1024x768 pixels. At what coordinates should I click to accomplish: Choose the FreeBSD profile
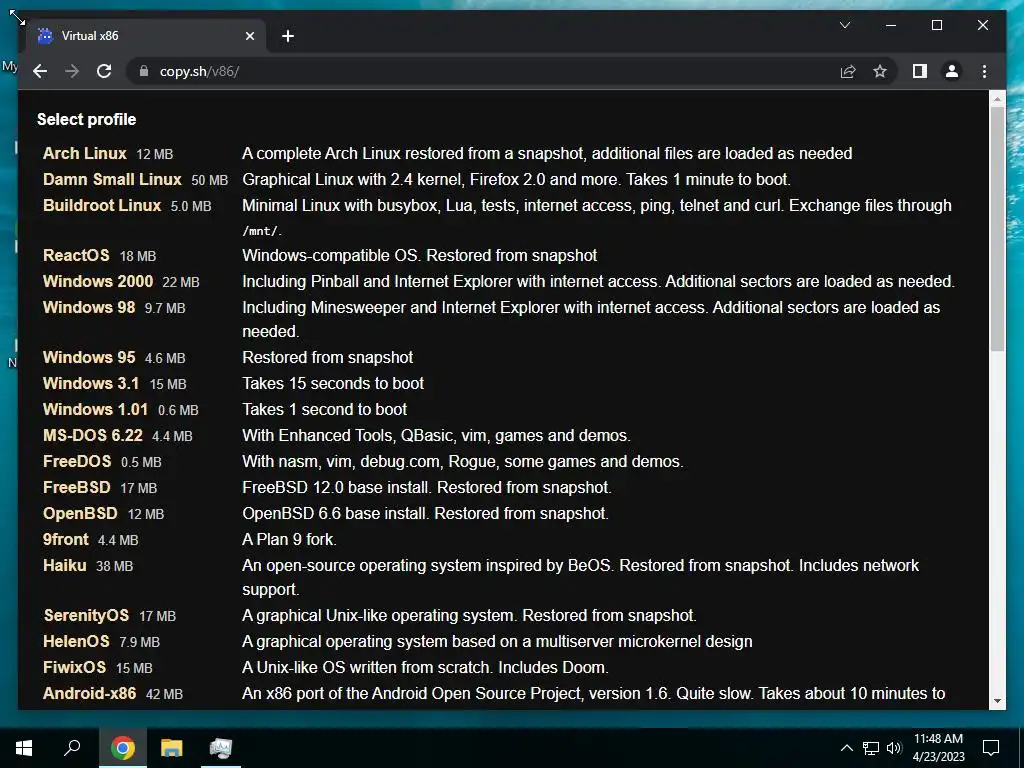click(76, 488)
